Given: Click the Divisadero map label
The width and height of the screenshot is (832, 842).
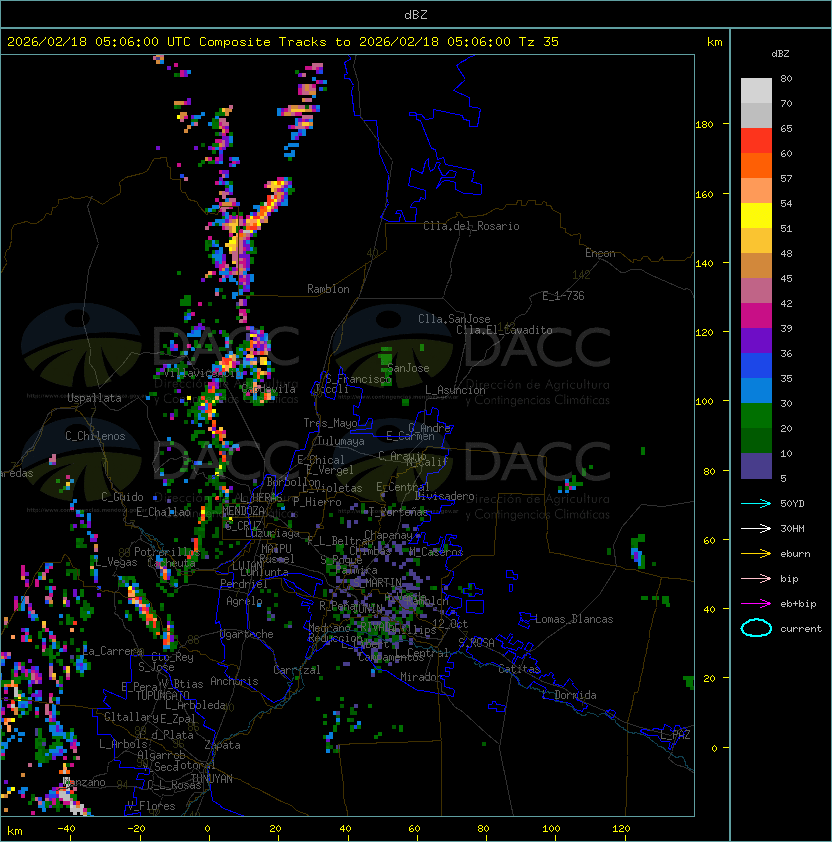Looking at the screenshot, I should click(444, 496).
